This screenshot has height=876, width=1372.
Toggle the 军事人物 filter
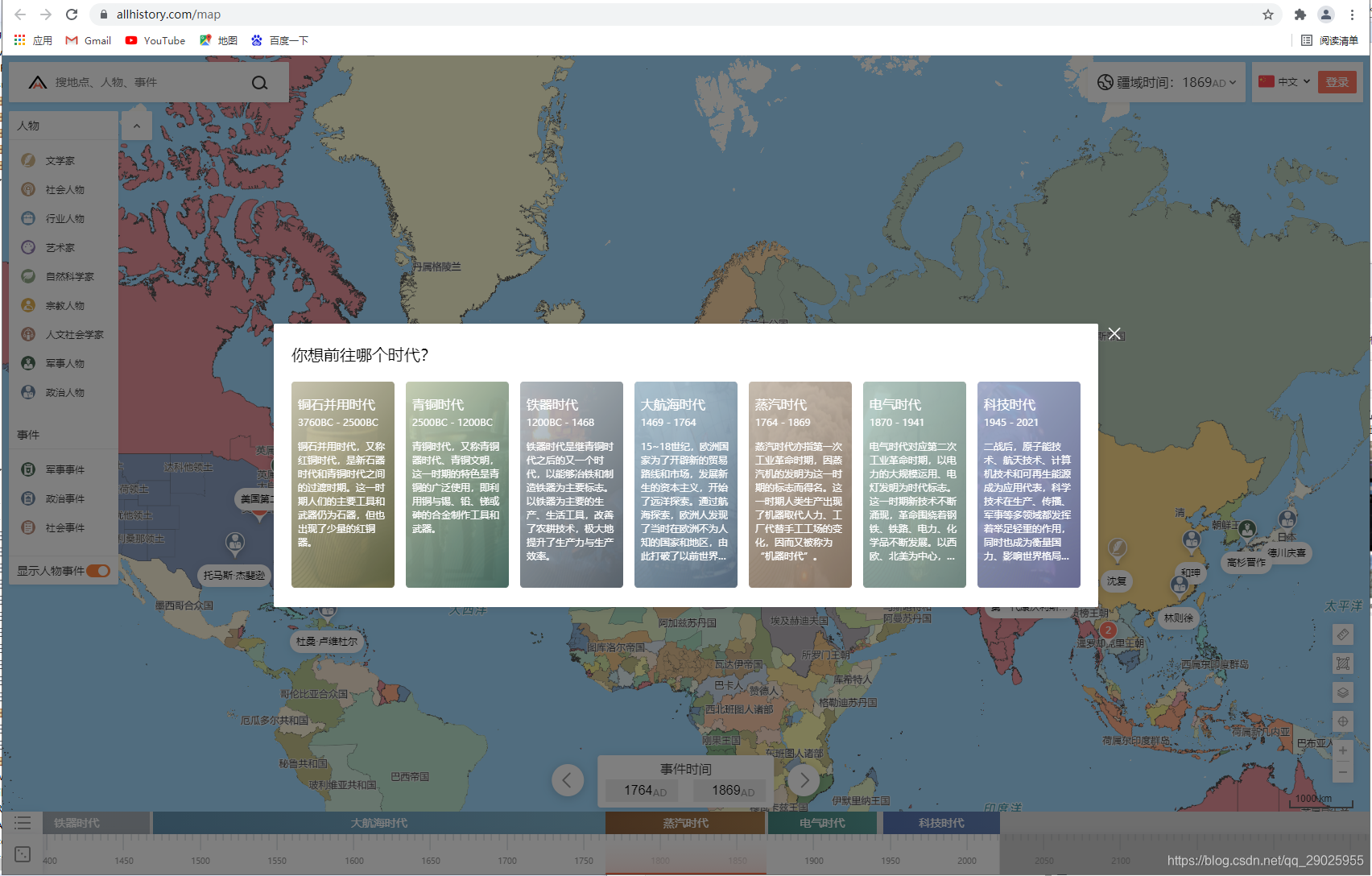63,364
